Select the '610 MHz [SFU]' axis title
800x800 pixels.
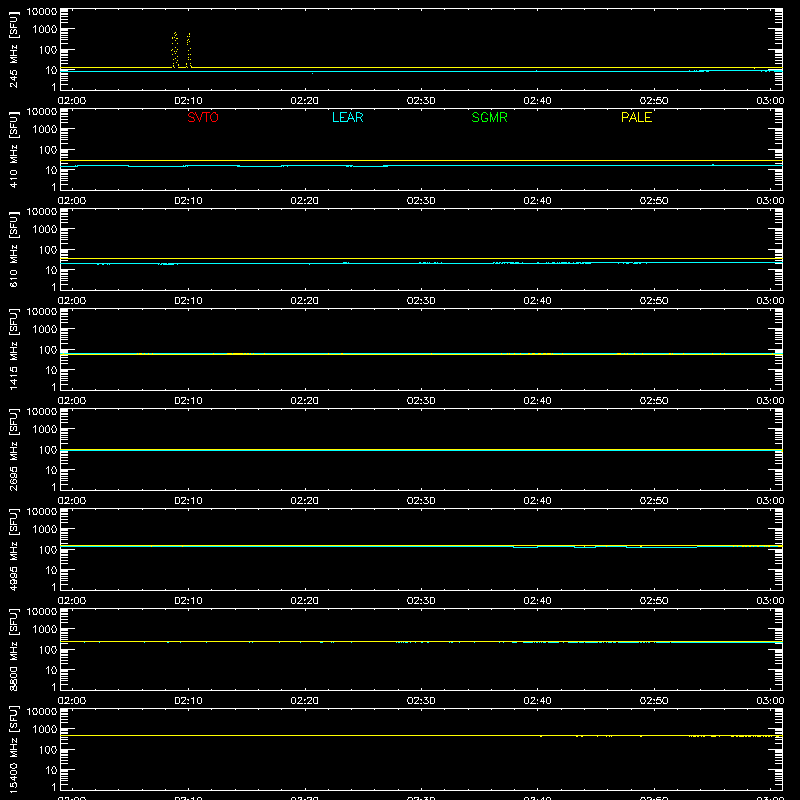(13, 249)
